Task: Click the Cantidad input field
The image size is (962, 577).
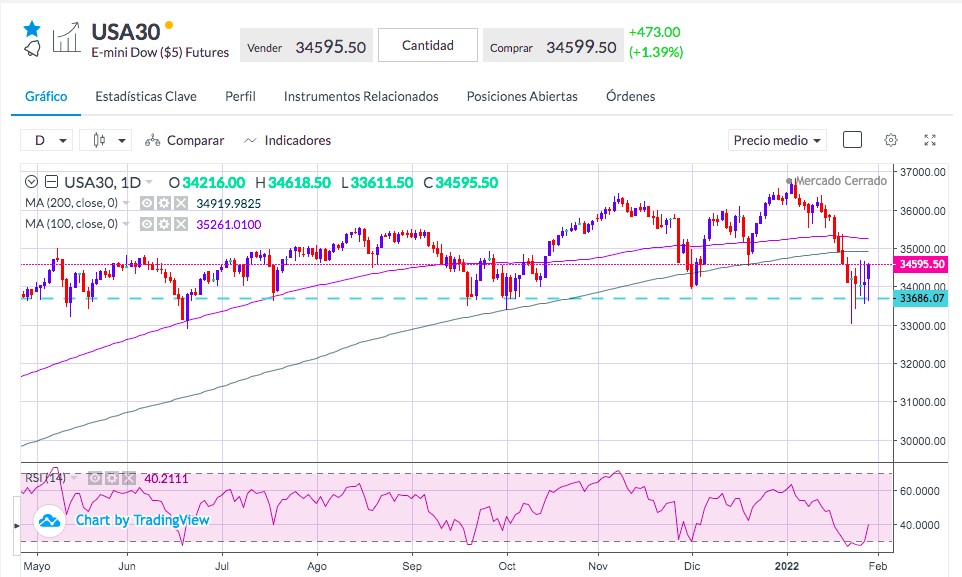Action: [x=428, y=45]
